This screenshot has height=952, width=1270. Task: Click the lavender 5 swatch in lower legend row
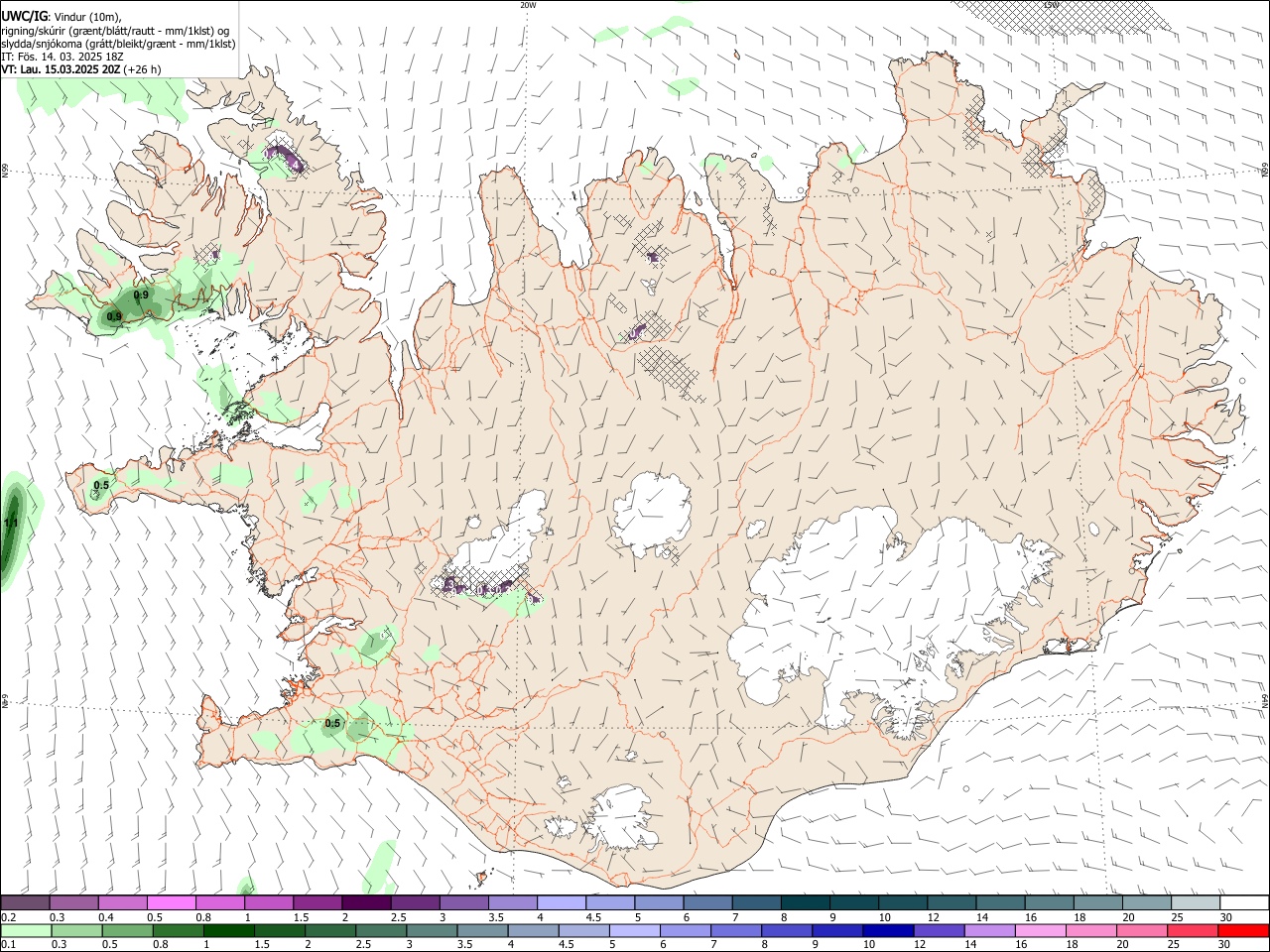coord(634,930)
